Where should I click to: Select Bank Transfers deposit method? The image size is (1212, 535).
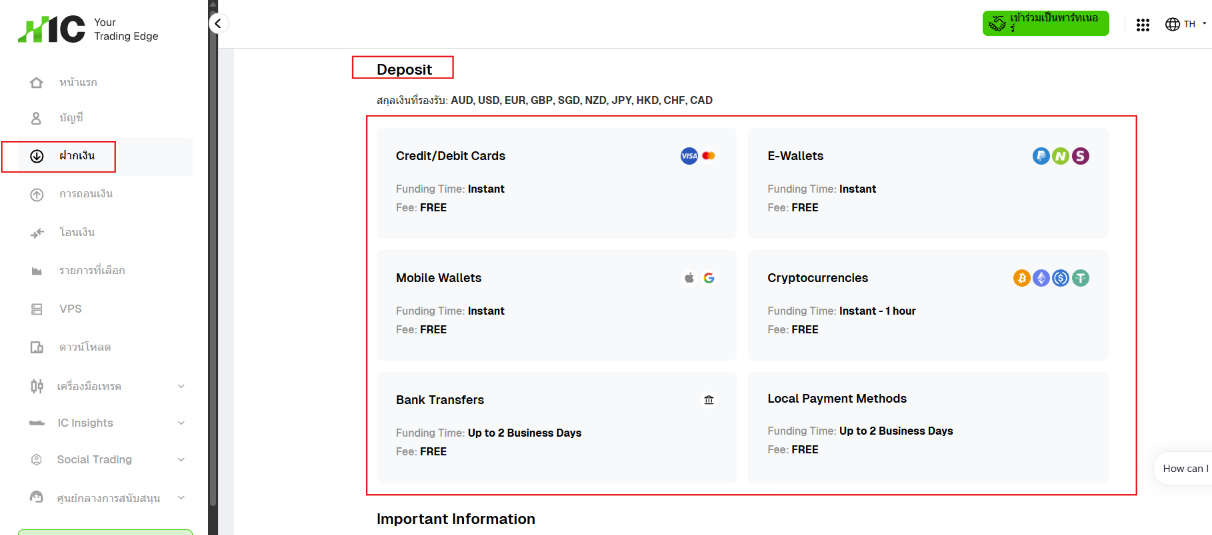tap(557, 427)
